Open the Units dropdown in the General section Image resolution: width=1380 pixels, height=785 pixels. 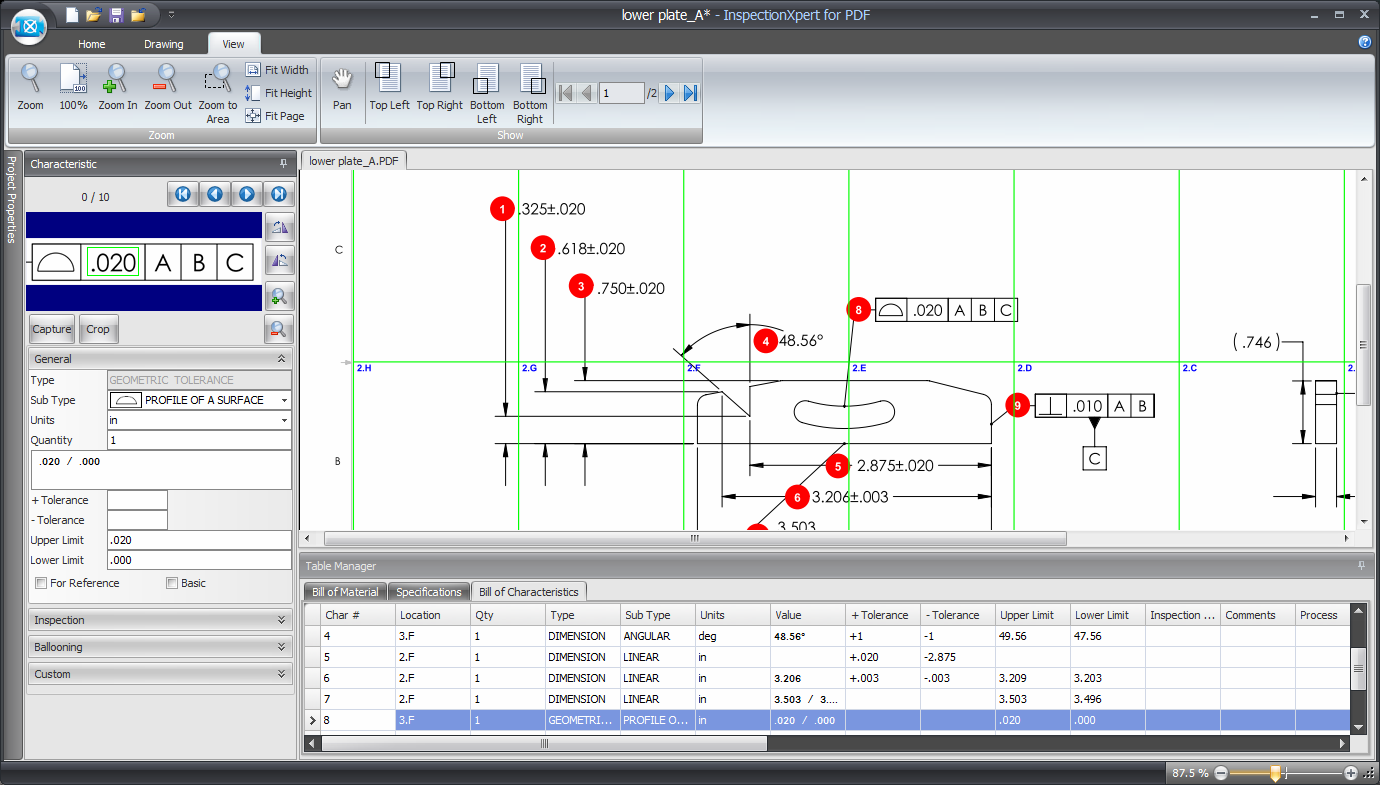coord(284,420)
